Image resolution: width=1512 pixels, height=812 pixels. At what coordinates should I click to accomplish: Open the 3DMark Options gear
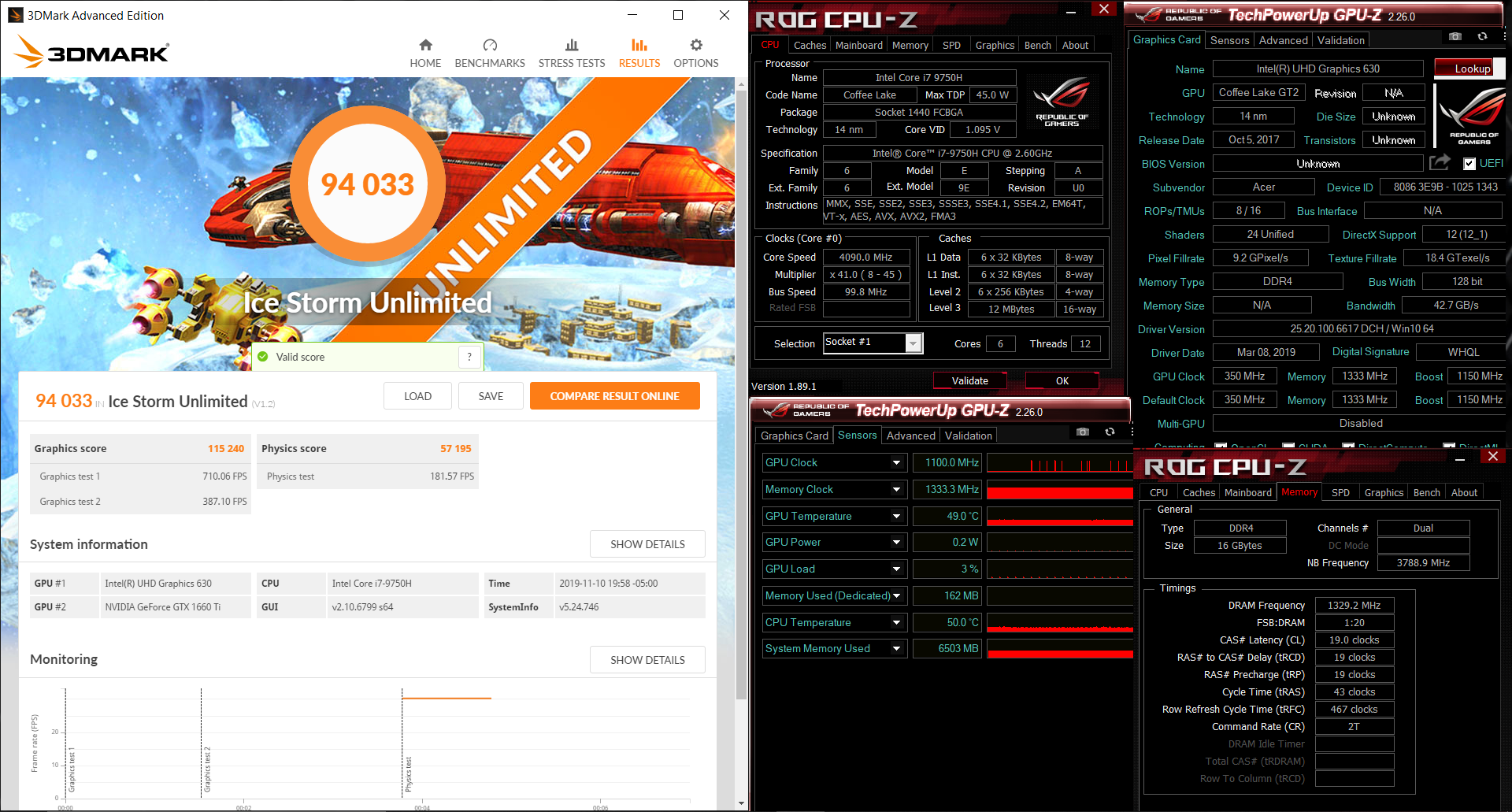tap(696, 54)
